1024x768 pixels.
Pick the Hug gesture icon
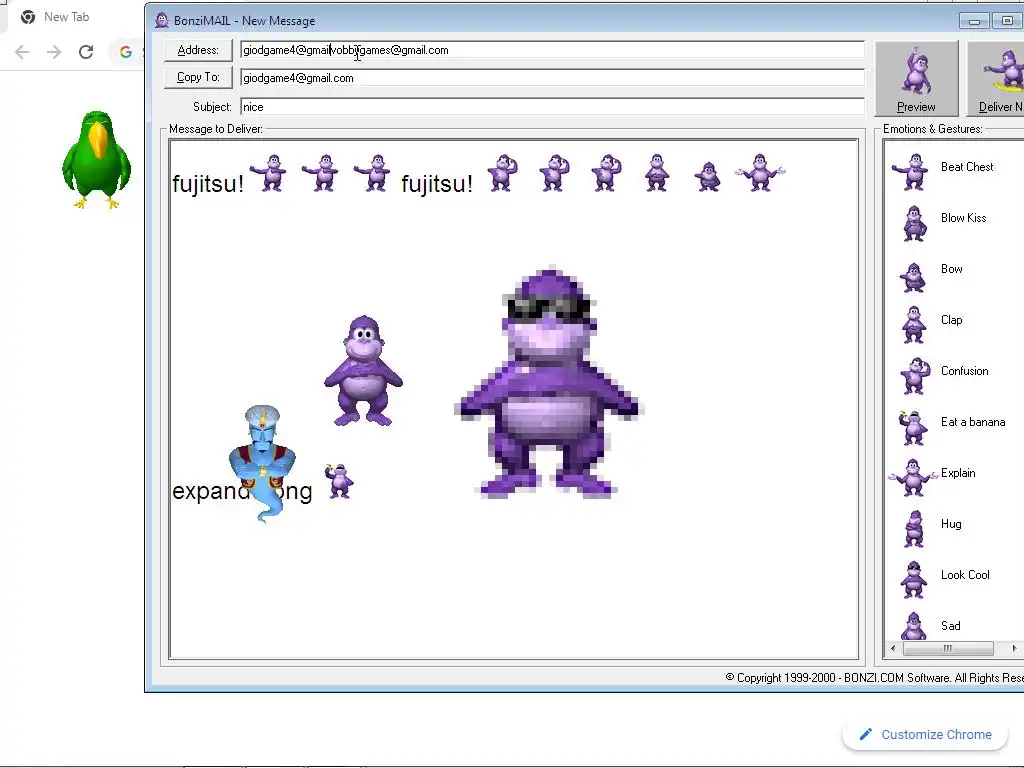point(914,528)
